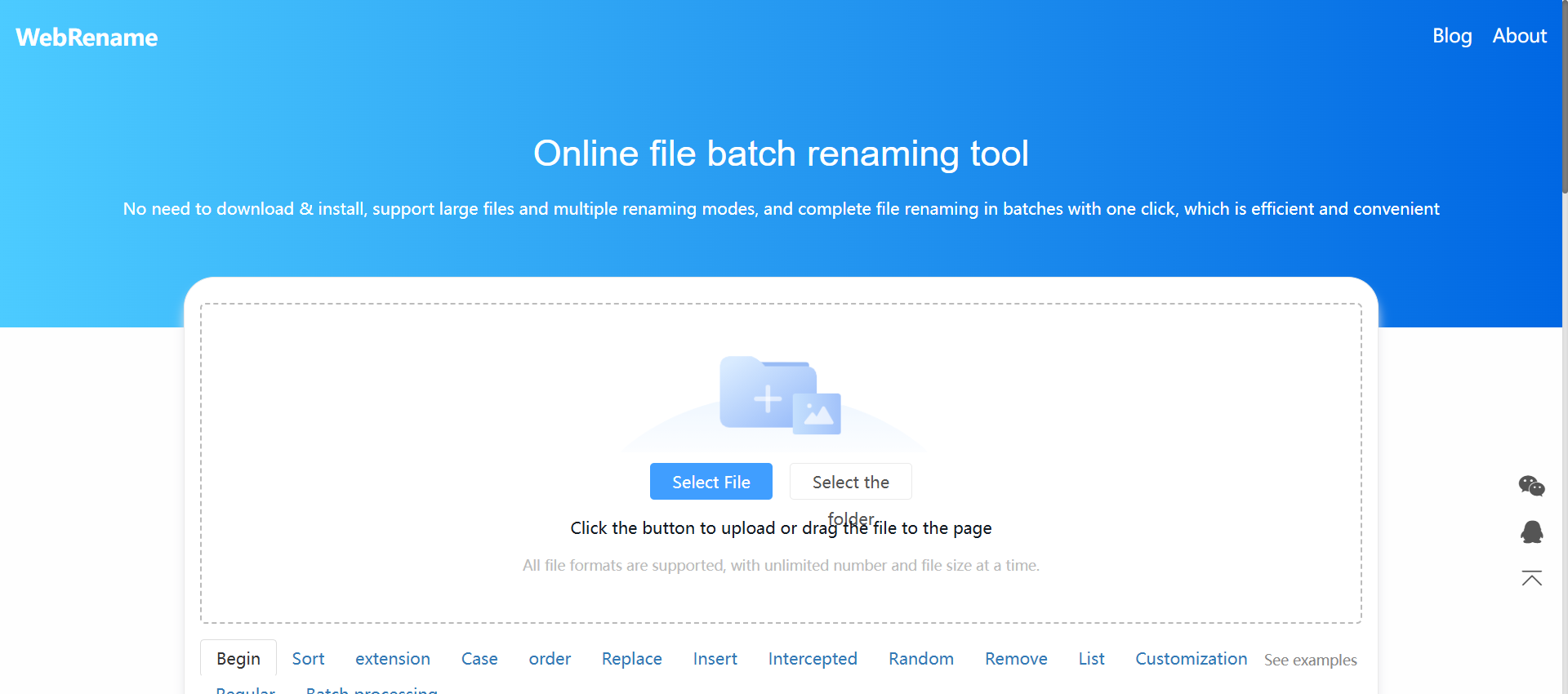Switch to the Intercepted tab
This screenshot has height=694, width=1568.
(x=813, y=659)
